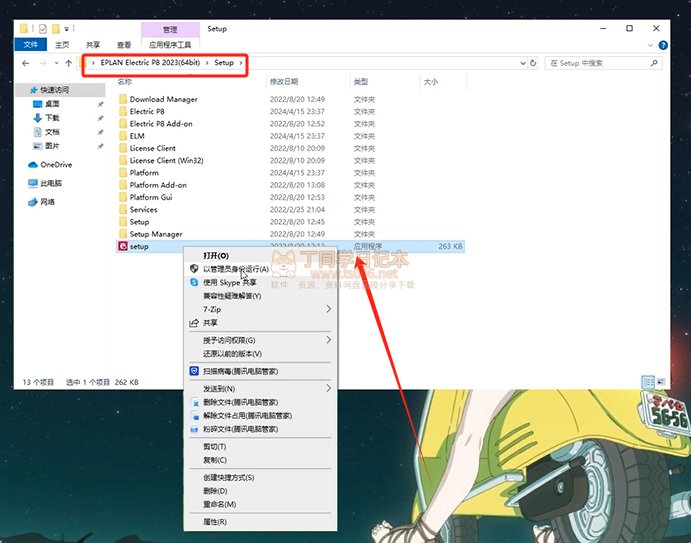Select the Platform Add-on folder name
Viewport: 691px width, 543px height.
point(158,185)
